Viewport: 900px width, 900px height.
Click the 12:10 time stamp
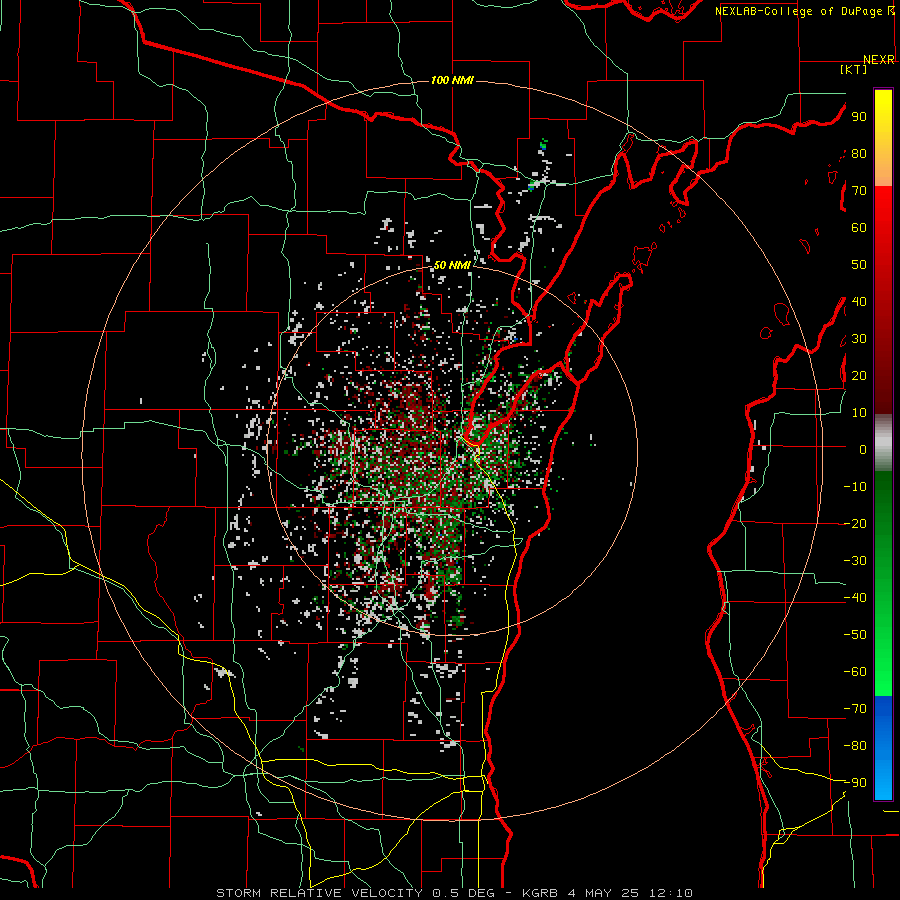(671, 893)
